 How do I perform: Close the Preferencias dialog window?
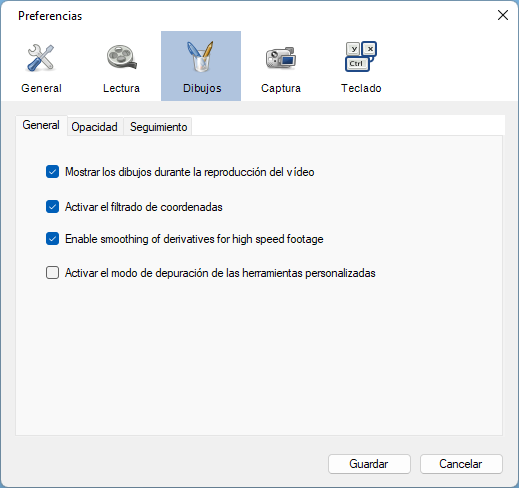[503, 15]
